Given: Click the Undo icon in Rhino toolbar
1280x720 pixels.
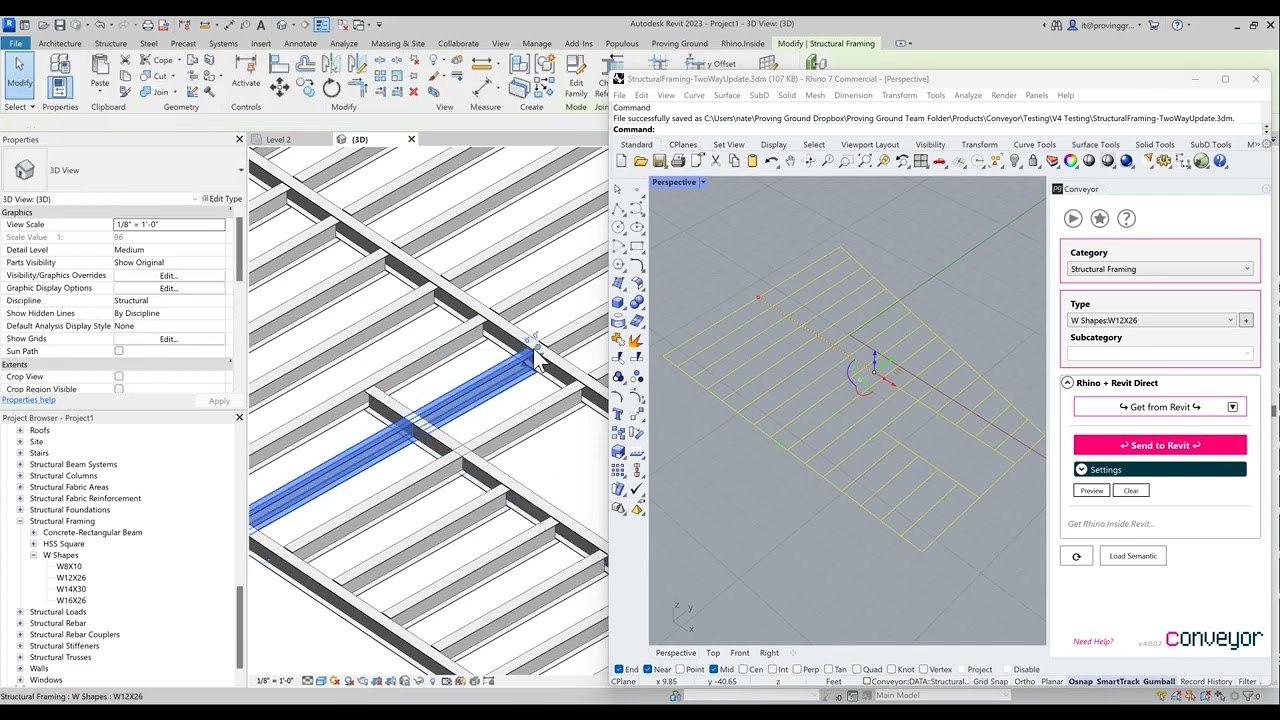Looking at the screenshot, I should [771, 161].
